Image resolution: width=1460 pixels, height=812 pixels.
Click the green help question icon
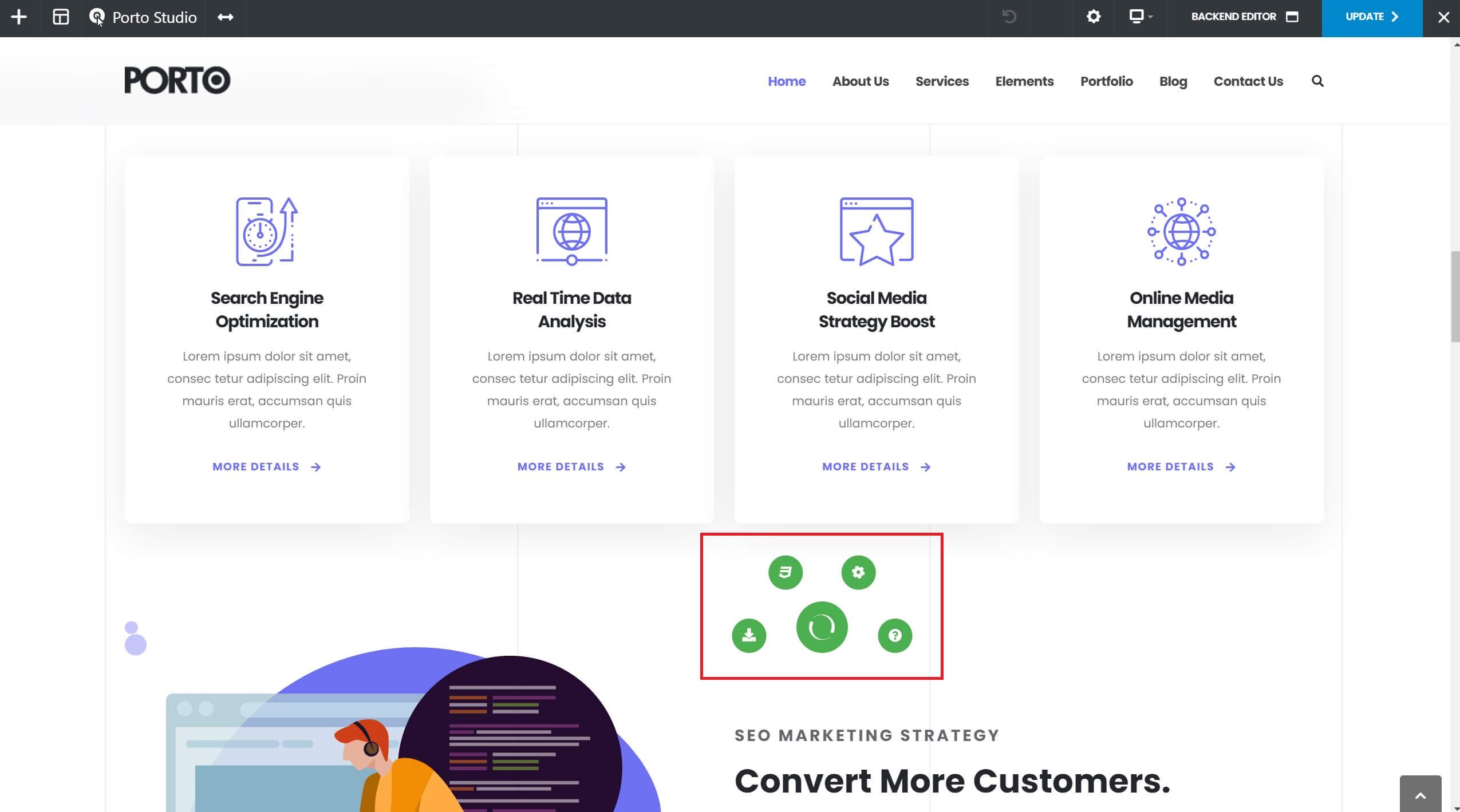pos(894,635)
